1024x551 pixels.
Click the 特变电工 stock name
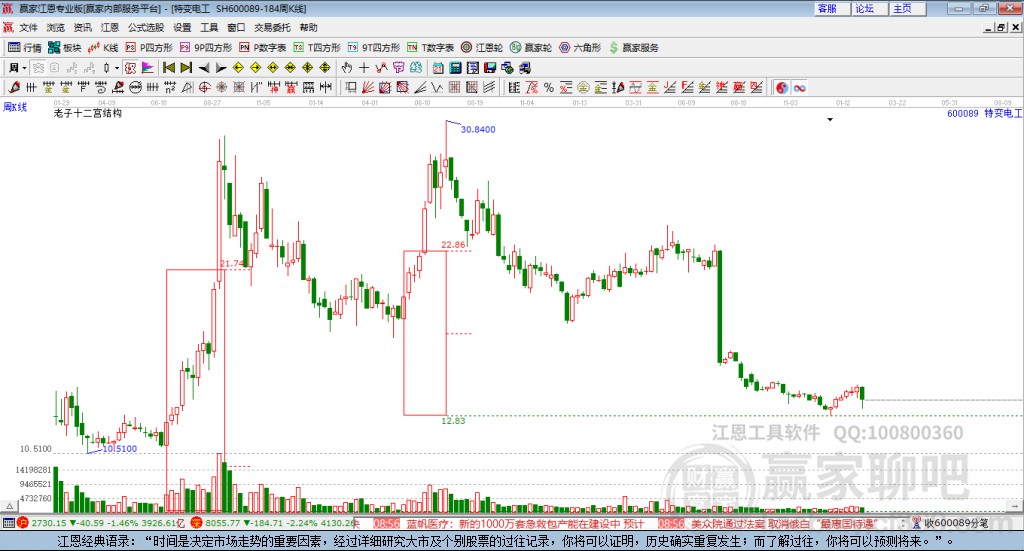[x=1003, y=114]
